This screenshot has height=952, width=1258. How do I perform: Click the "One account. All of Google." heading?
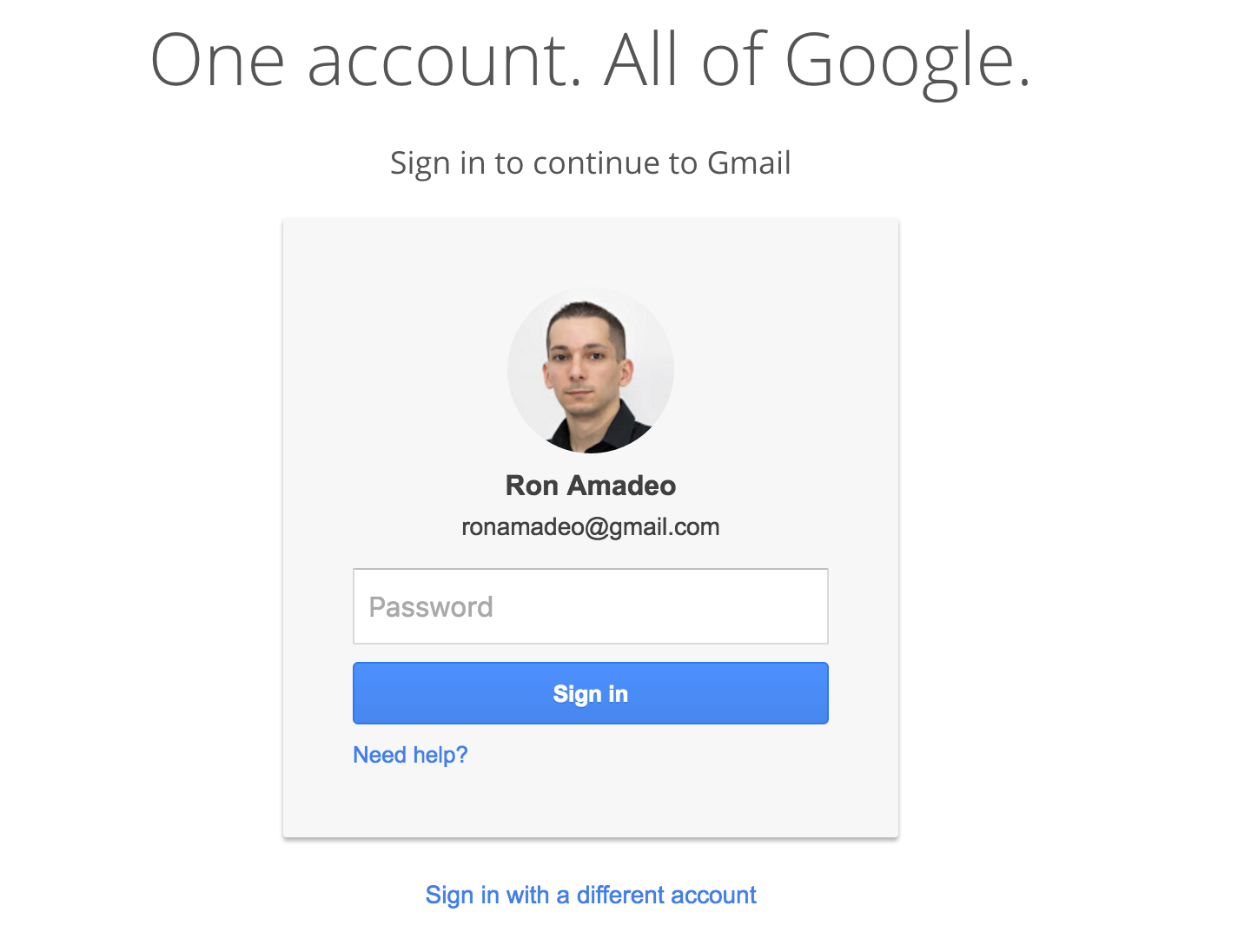[591, 61]
